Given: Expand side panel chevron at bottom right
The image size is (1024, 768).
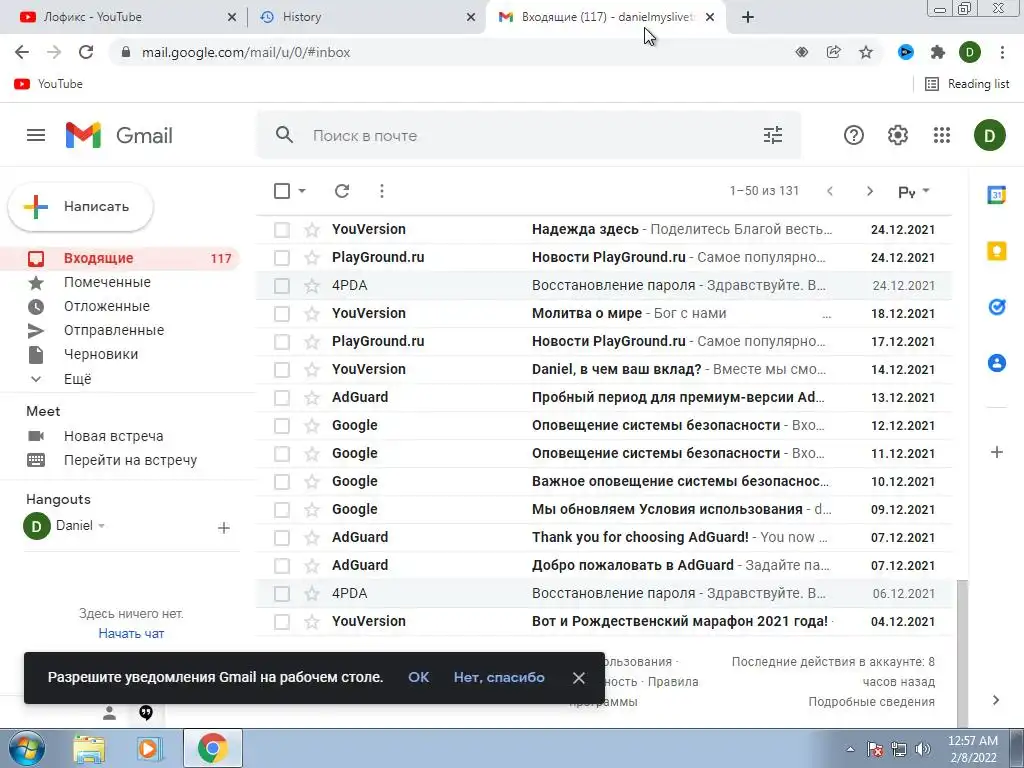Looking at the screenshot, I should (996, 700).
